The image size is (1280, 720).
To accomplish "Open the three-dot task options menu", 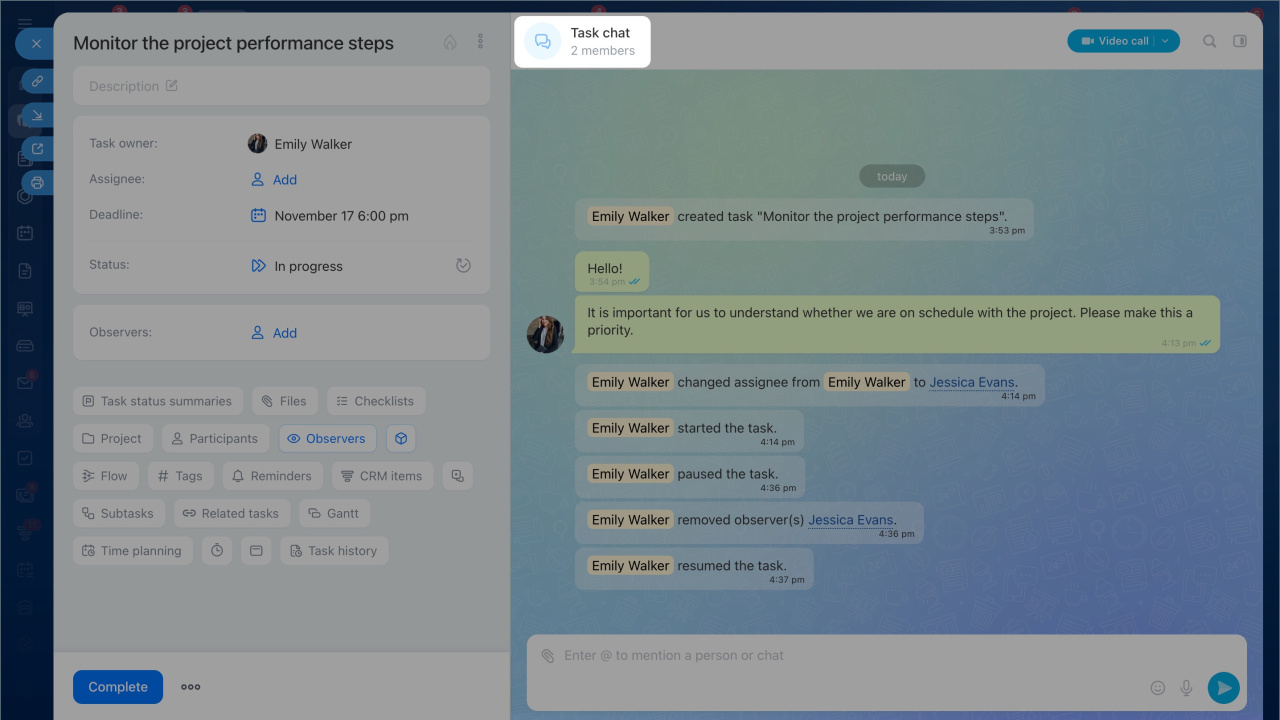I will pos(480,42).
